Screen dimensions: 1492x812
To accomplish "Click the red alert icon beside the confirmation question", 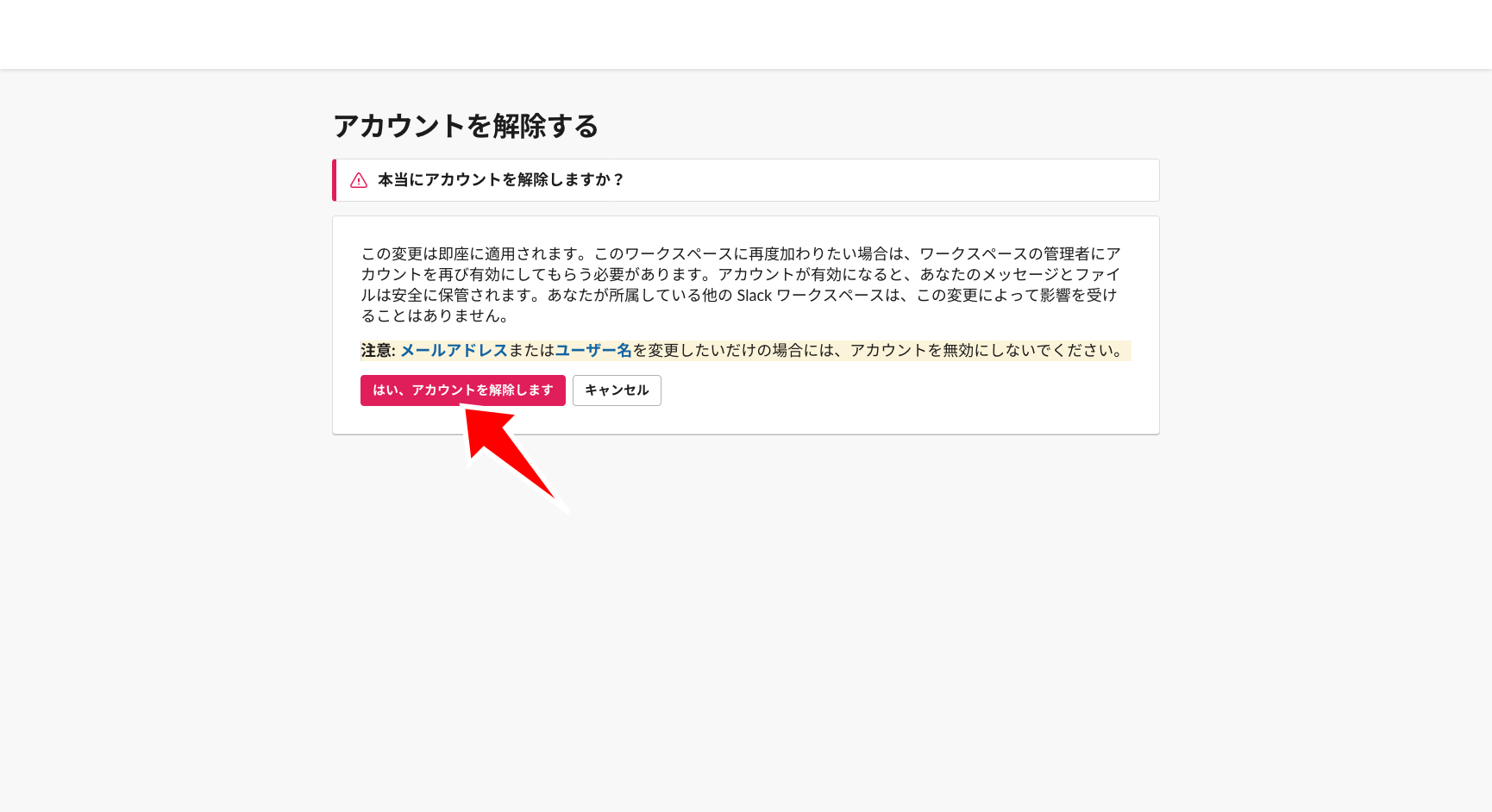I will click(x=358, y=179).
